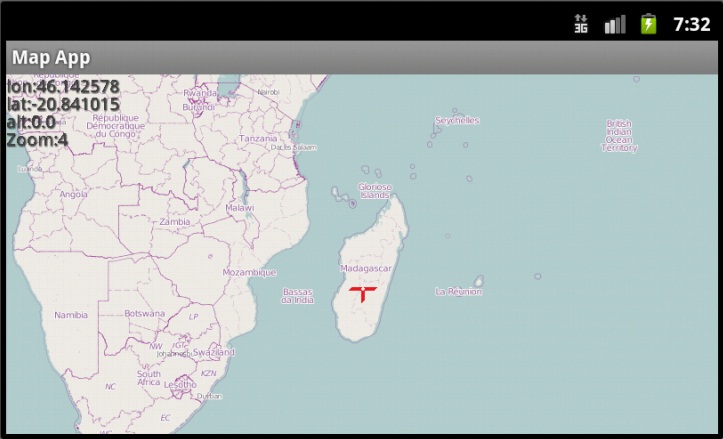Click the Madagascar label on the map
The height and width of the screenshot is (439, 723).
pos(366,269)
